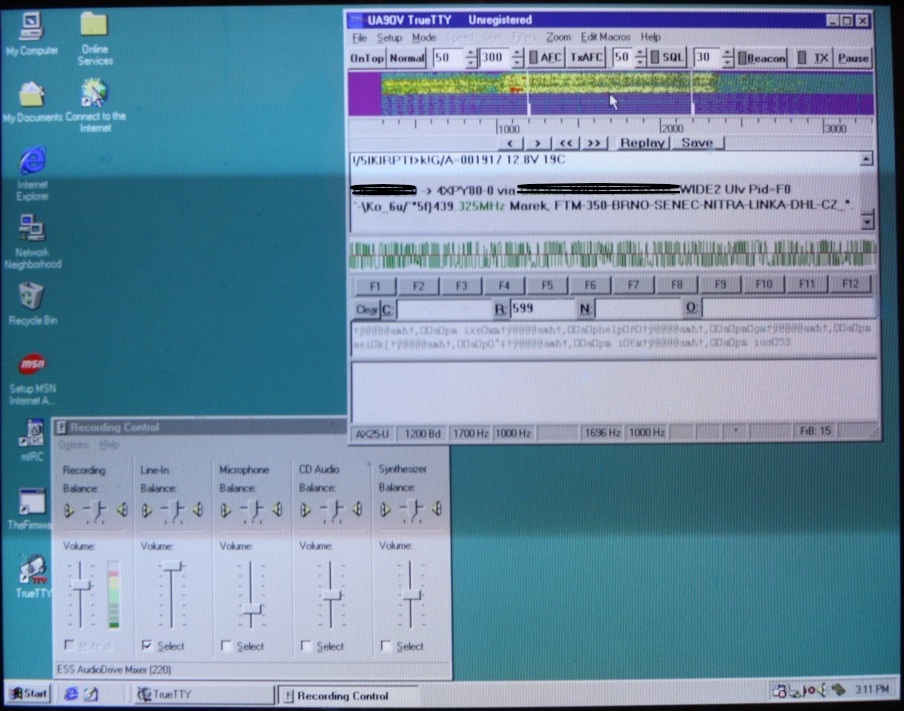Click the F5 macro button
This screenshot has height=711, width=904.
point(547,285)
